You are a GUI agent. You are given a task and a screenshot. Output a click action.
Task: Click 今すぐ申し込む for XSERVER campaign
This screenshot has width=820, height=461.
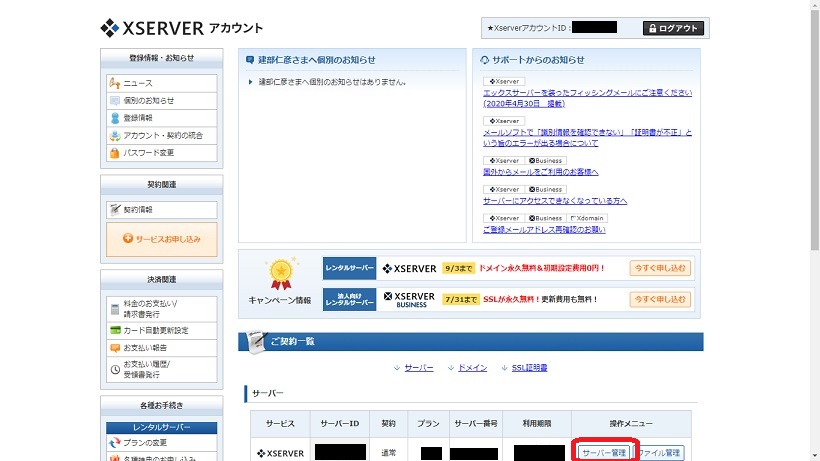click(660, 268)
